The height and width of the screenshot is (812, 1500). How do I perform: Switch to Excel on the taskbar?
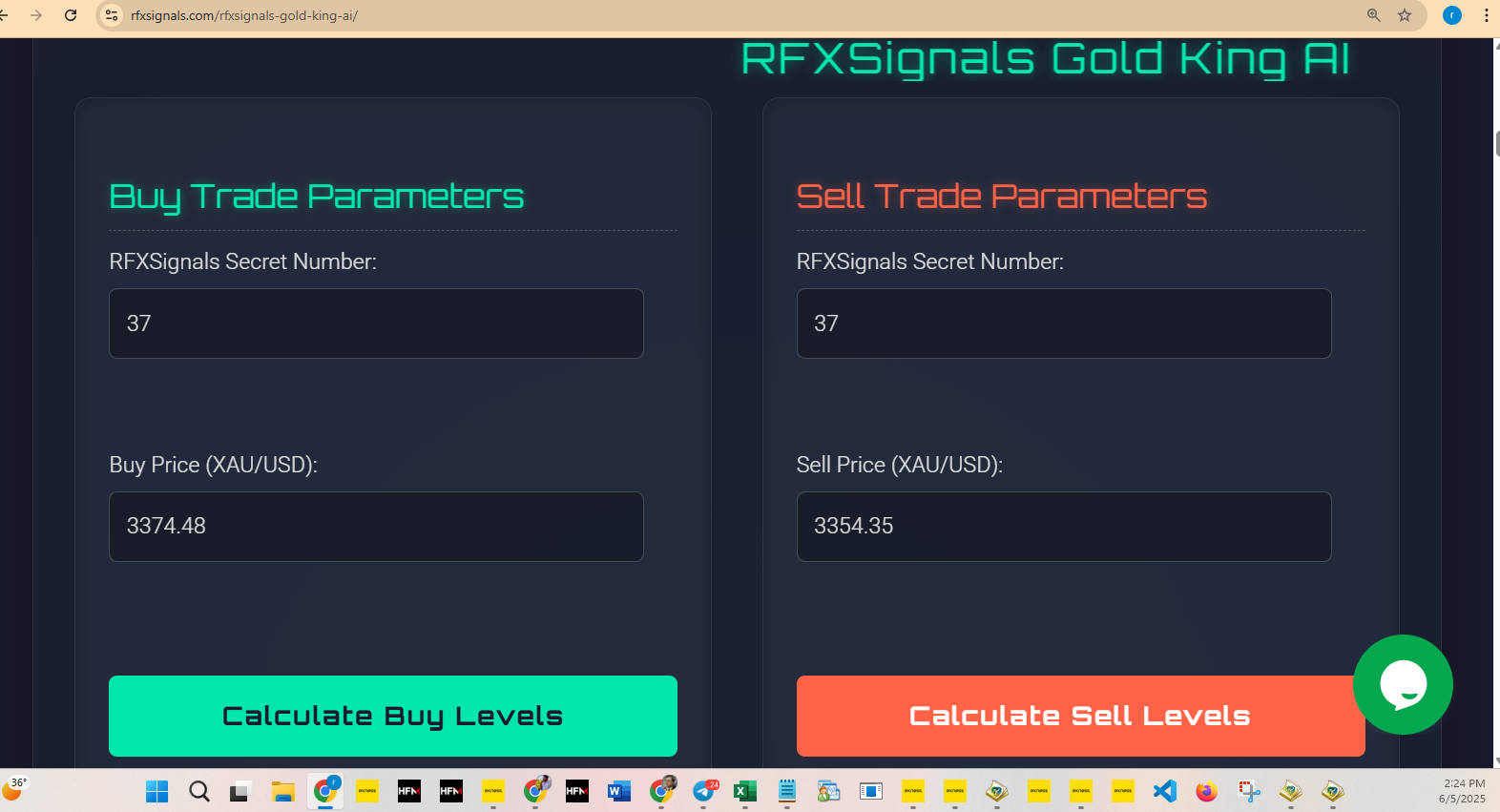pos(745,791)
